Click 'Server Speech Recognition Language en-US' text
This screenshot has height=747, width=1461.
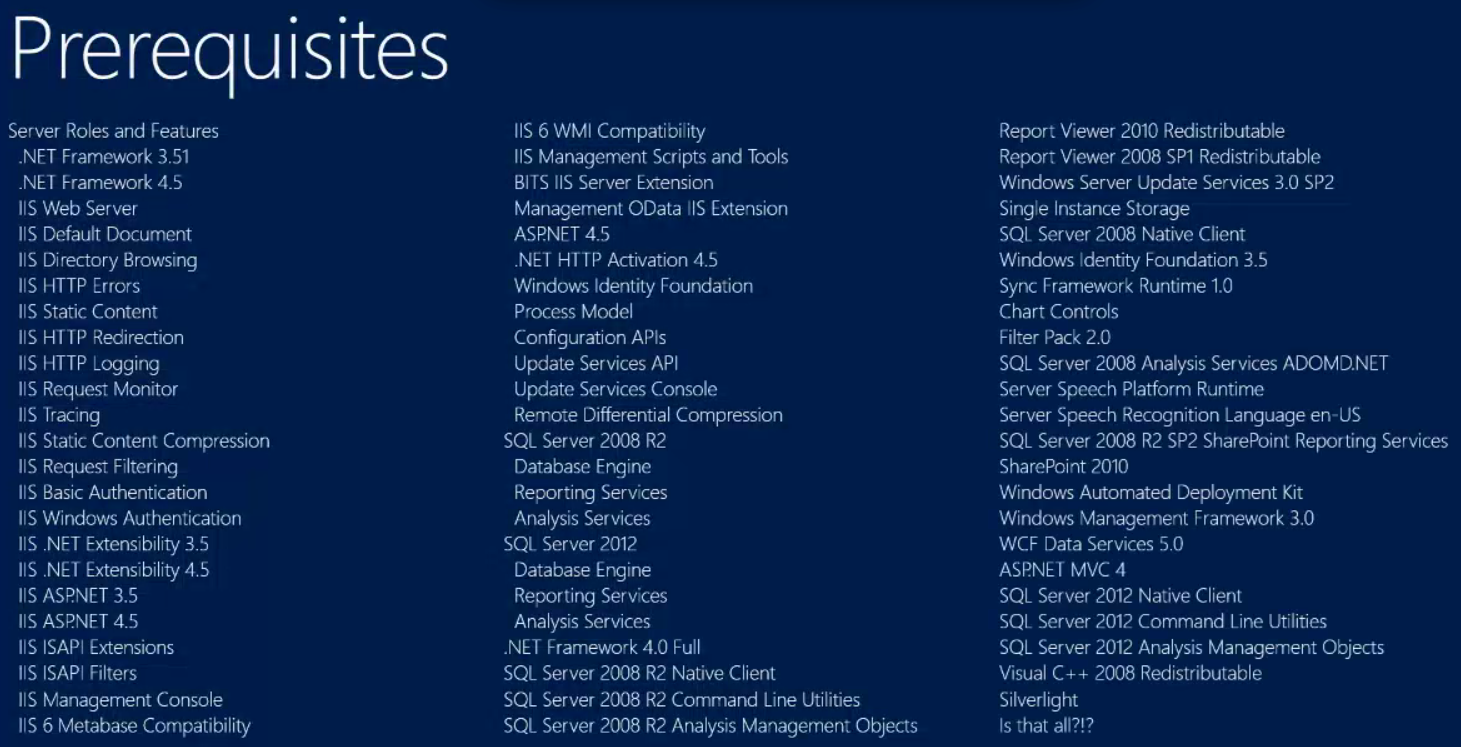tap(1180, 416)
